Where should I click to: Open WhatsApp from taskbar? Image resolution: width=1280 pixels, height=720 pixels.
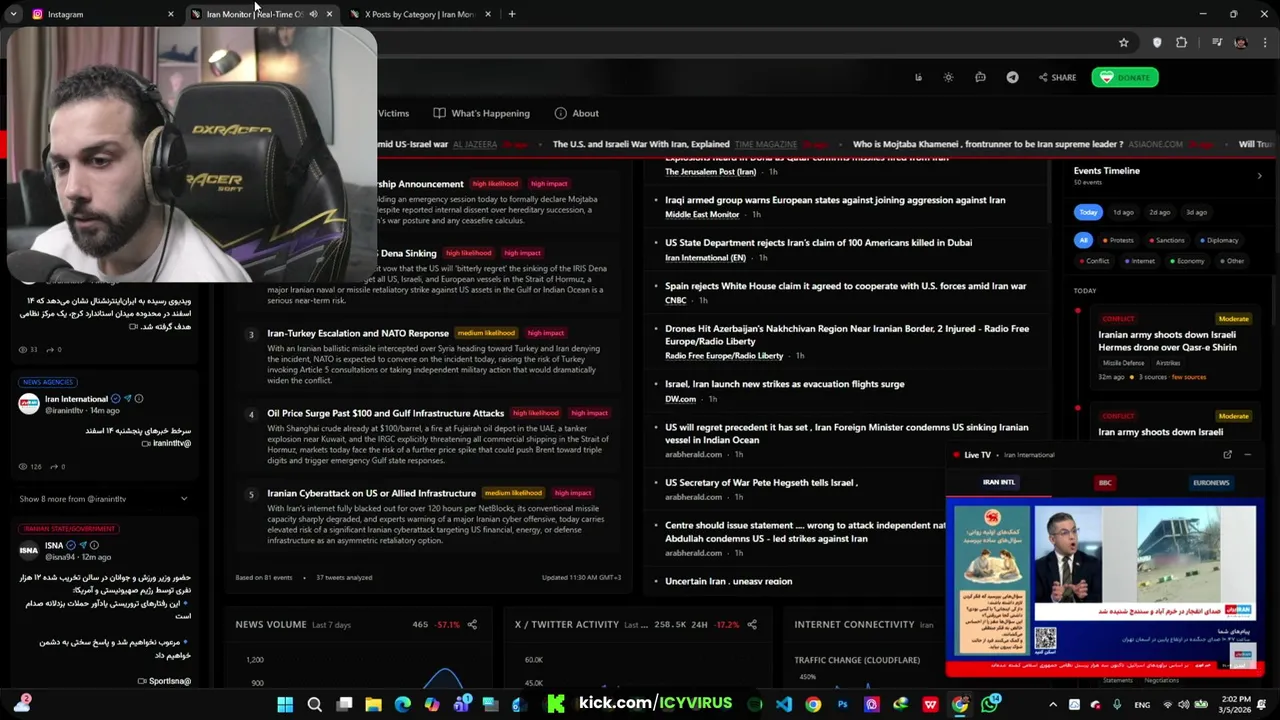click(990, 705)
